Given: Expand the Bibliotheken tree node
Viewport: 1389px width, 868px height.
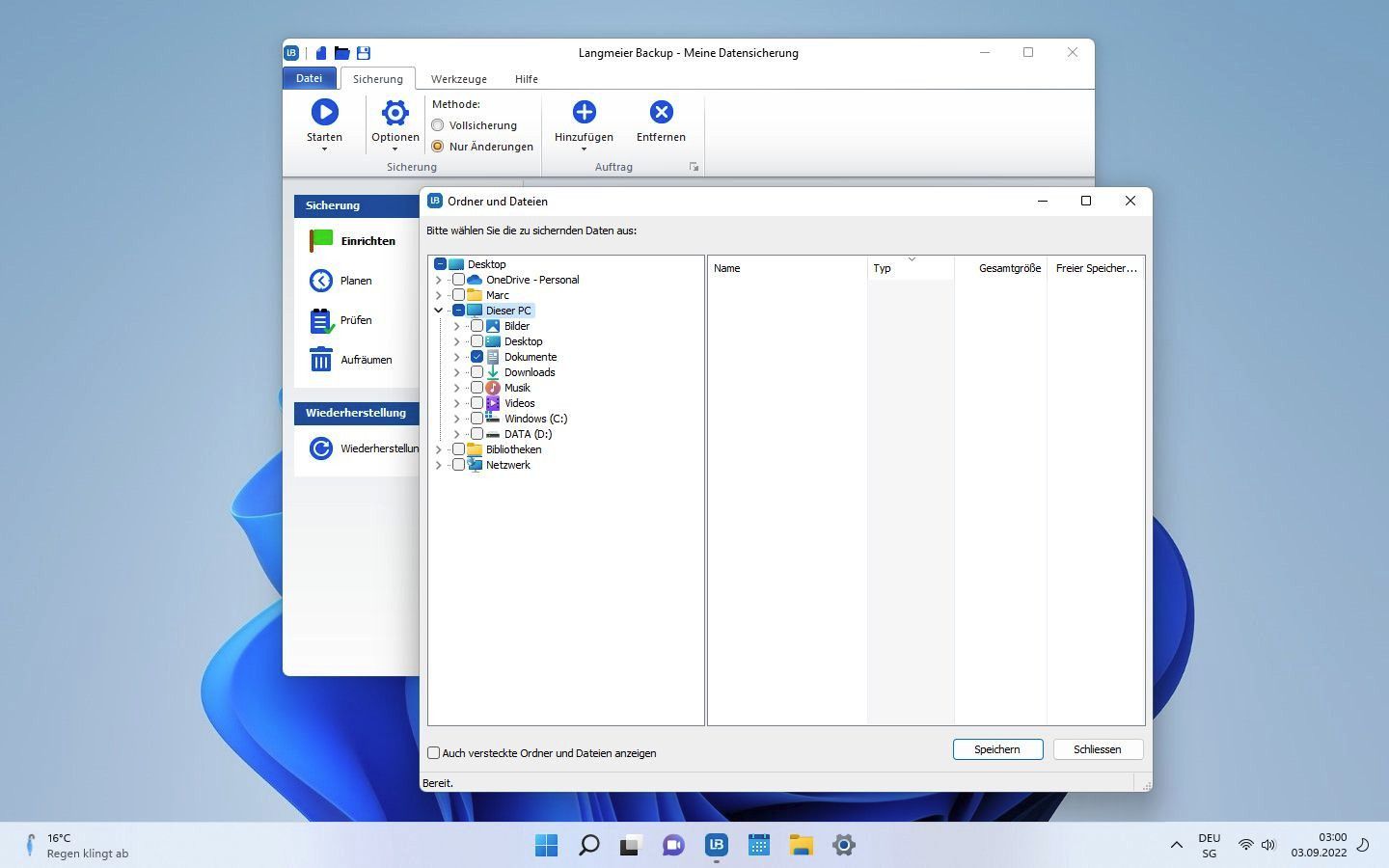Looking at the screenshot, I should click(x=439, y=449).
